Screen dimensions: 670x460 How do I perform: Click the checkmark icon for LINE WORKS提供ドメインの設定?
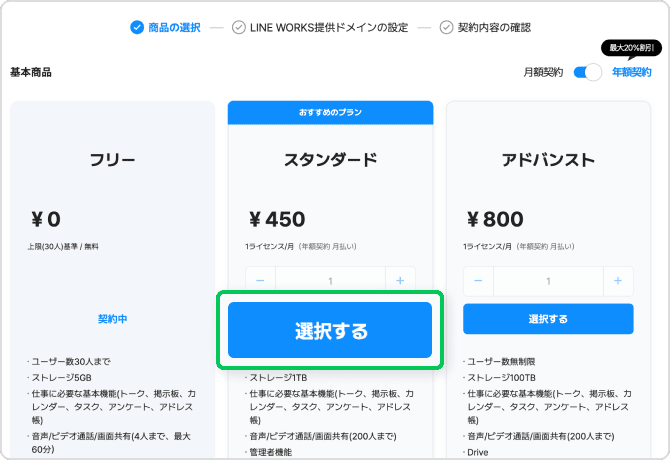(238, 27)
